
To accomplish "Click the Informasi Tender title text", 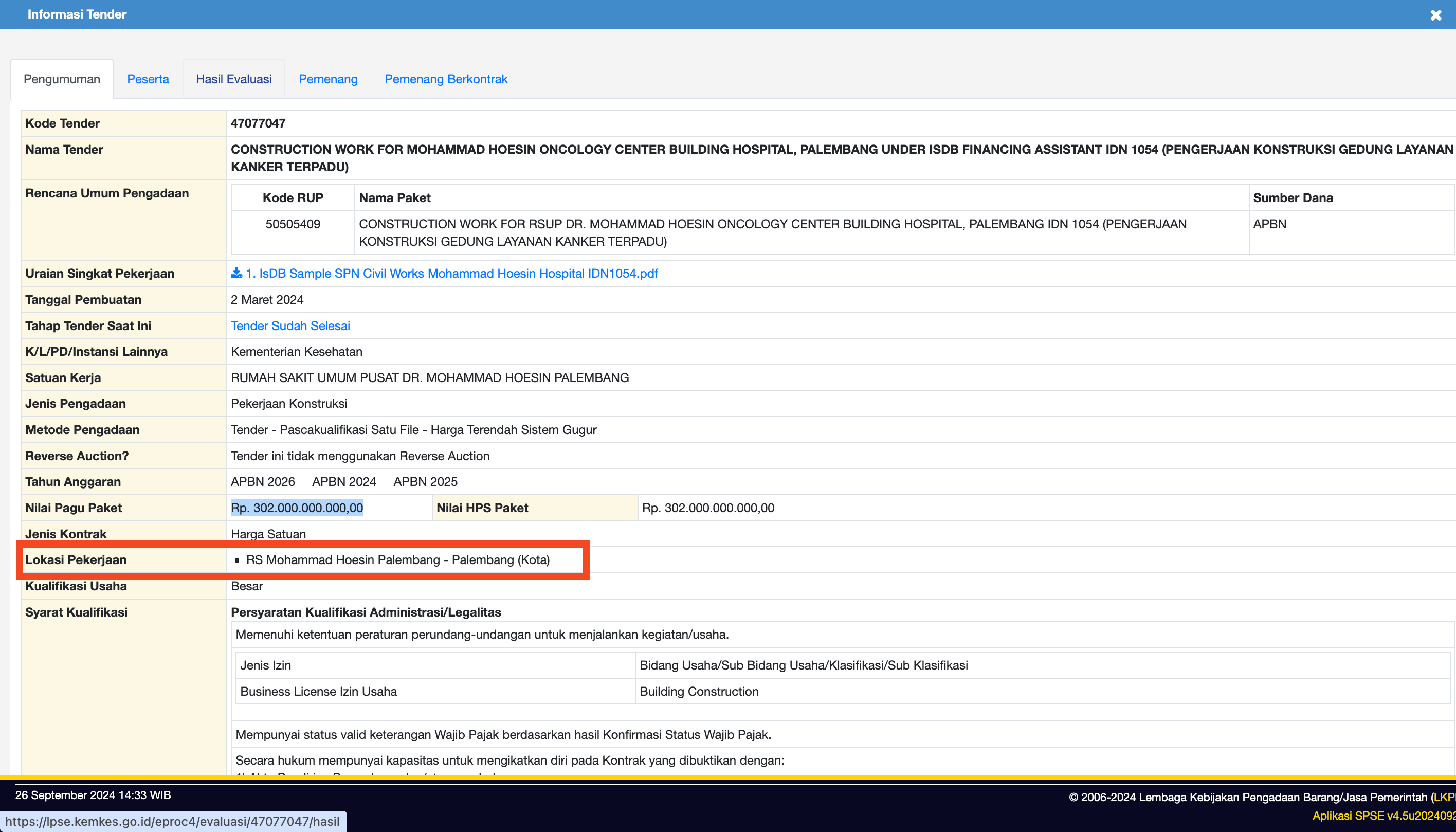I will tap(77, 14).
